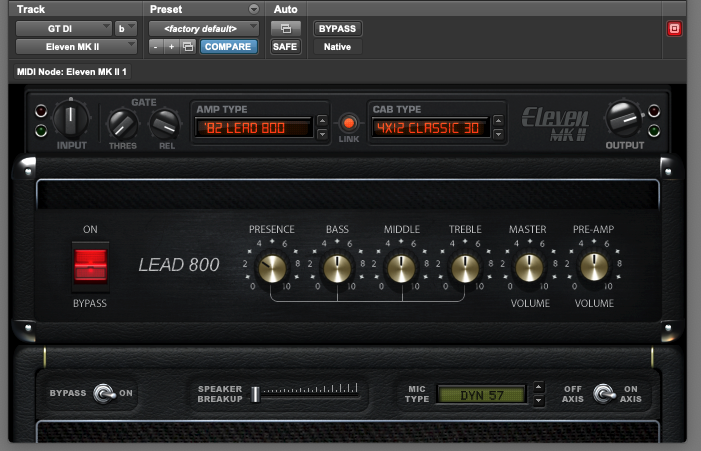
Task: Open the Preset menu circle arrow
Action: coord(253,9)
